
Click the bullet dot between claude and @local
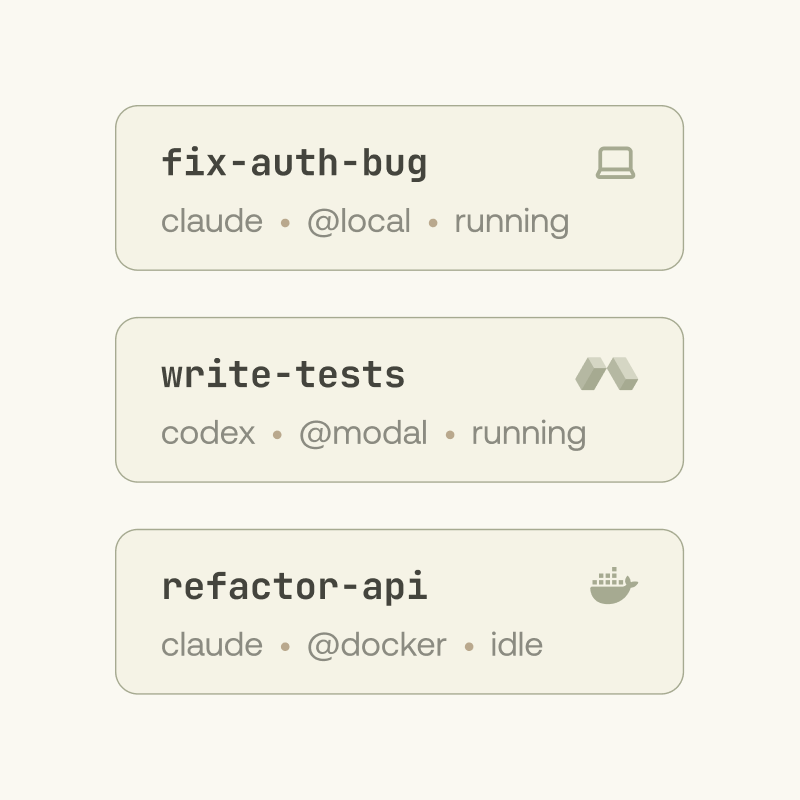pos(283,223)
